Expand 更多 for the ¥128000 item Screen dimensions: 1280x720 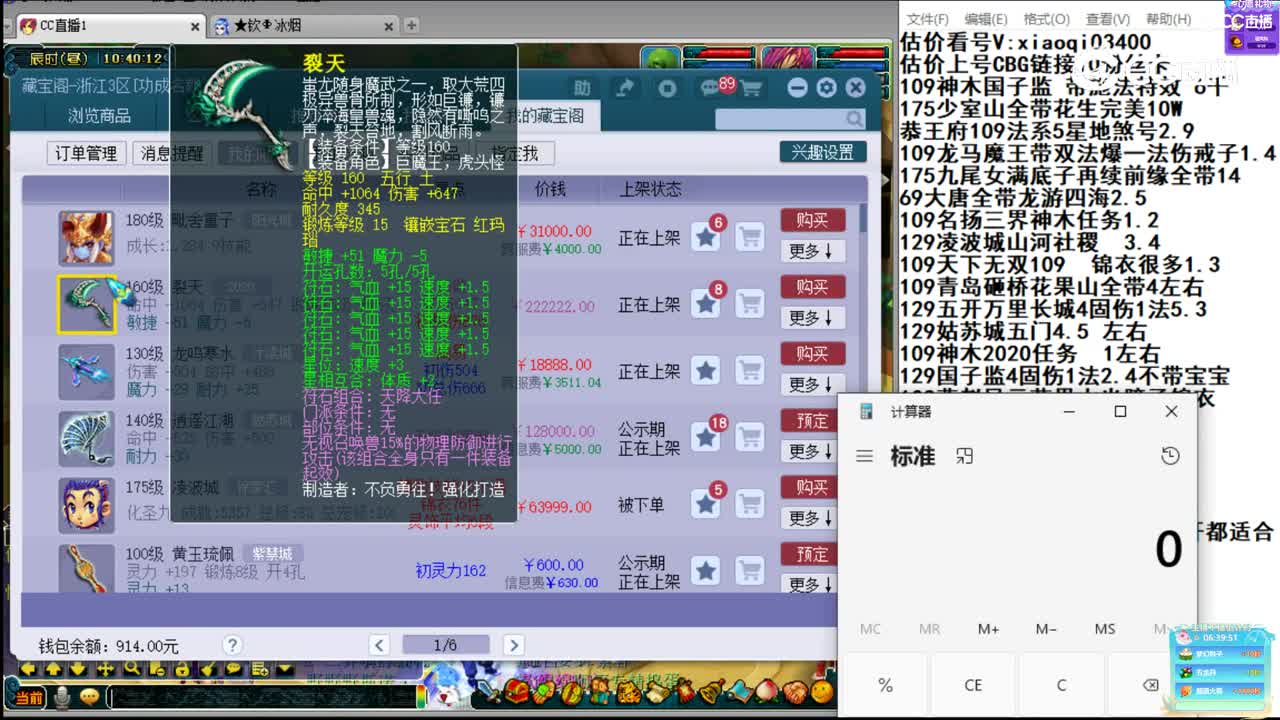pos(810,451)
